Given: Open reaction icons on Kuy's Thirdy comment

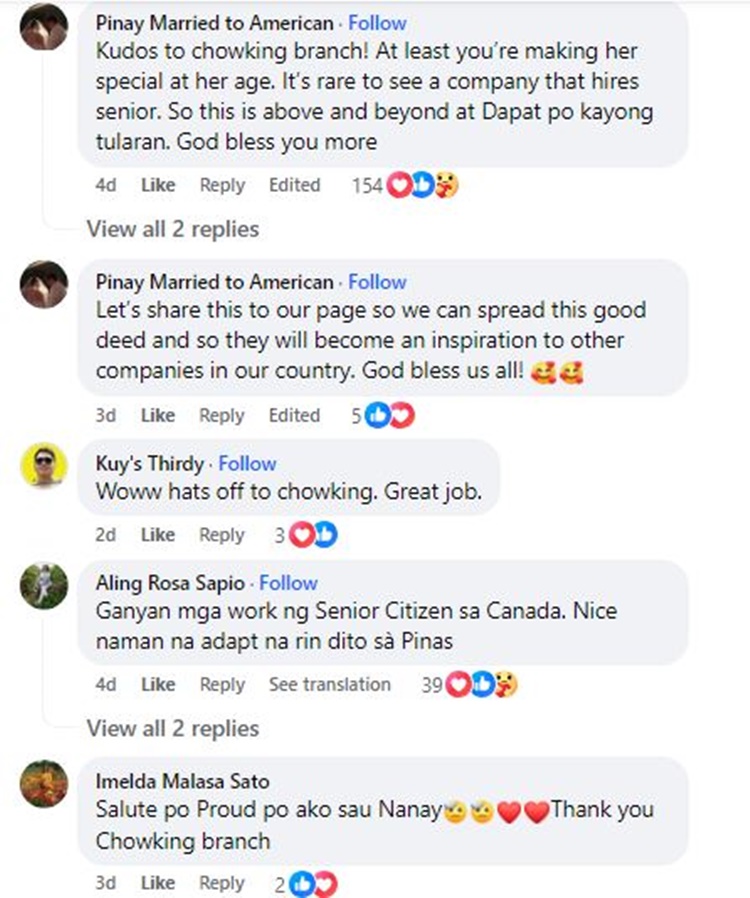Looking at the screenshot, I should [313, 536].
